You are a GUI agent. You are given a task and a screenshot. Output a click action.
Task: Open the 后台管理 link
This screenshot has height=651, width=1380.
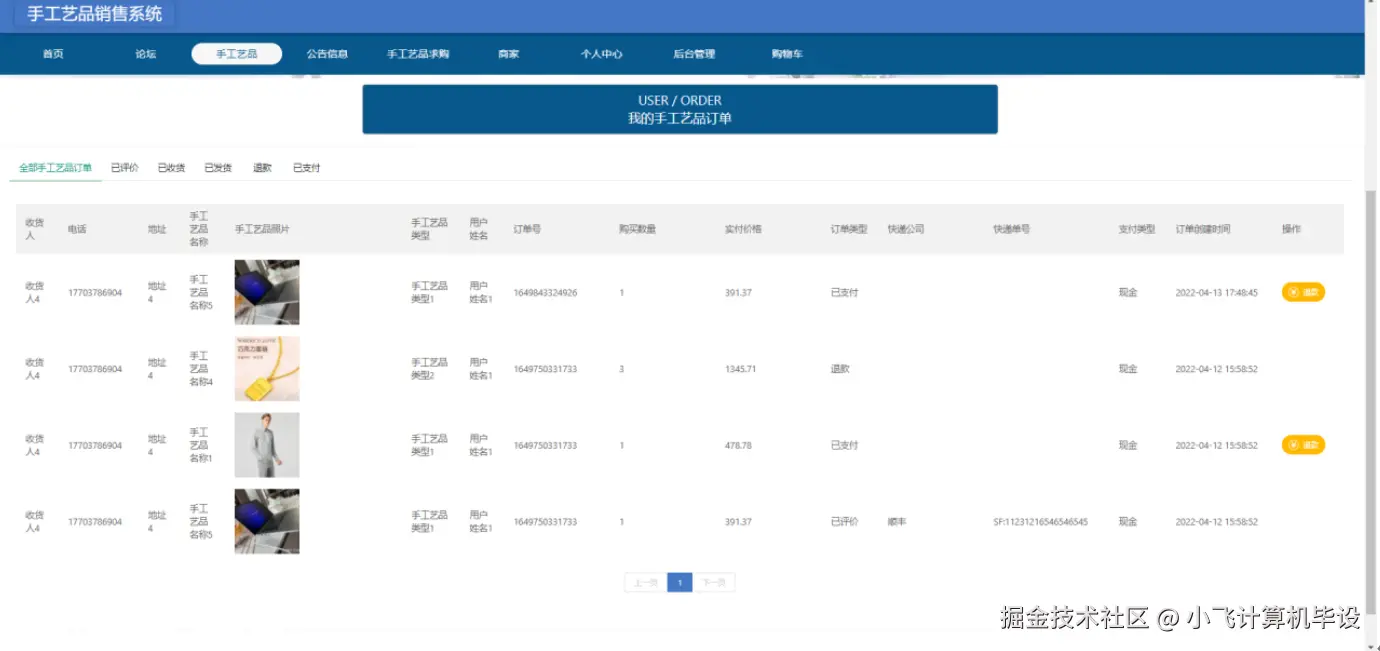pos(694,54)
